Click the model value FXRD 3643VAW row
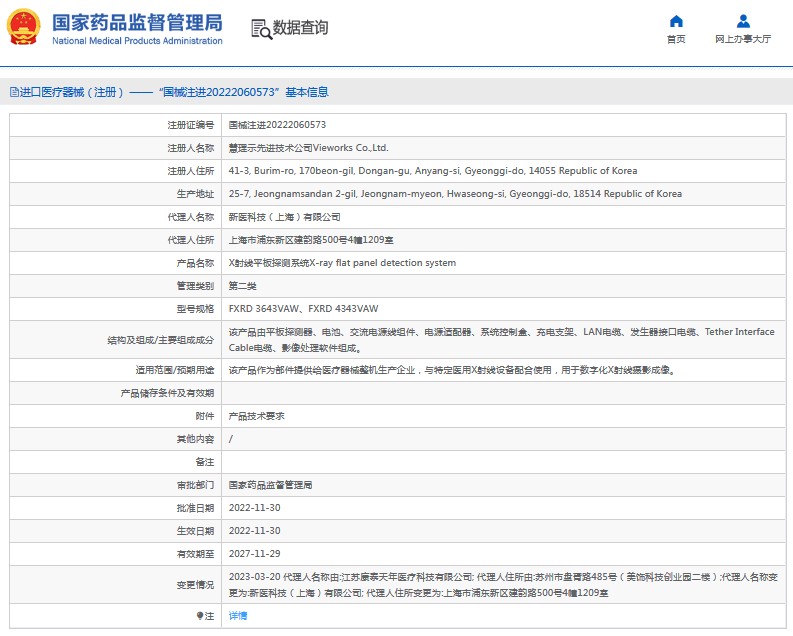Viewport: 793px width, 636px height. [x=303, y=309]
